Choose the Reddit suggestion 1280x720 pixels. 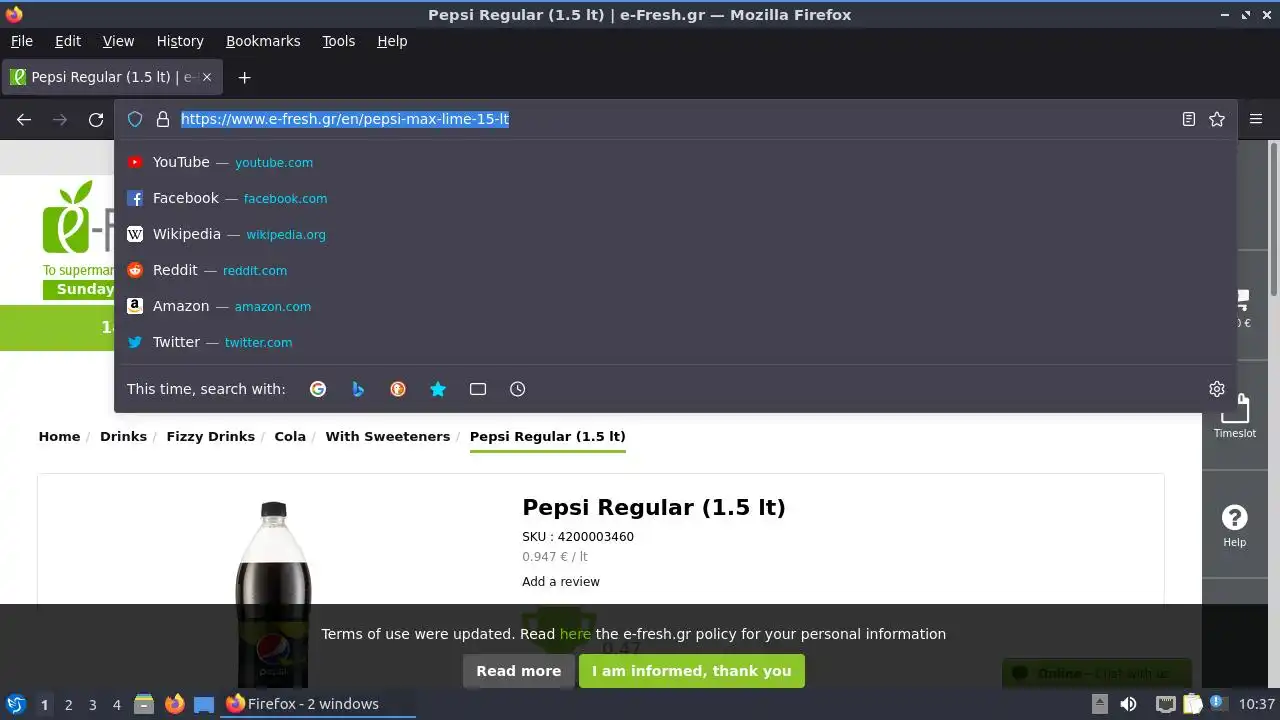click(x=675, y=270)
